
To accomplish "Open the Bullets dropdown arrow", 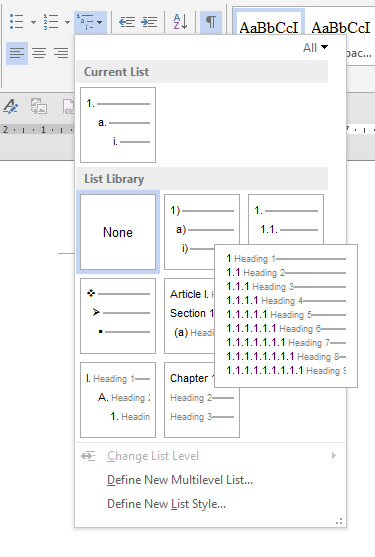I will (x=33, y=22).
